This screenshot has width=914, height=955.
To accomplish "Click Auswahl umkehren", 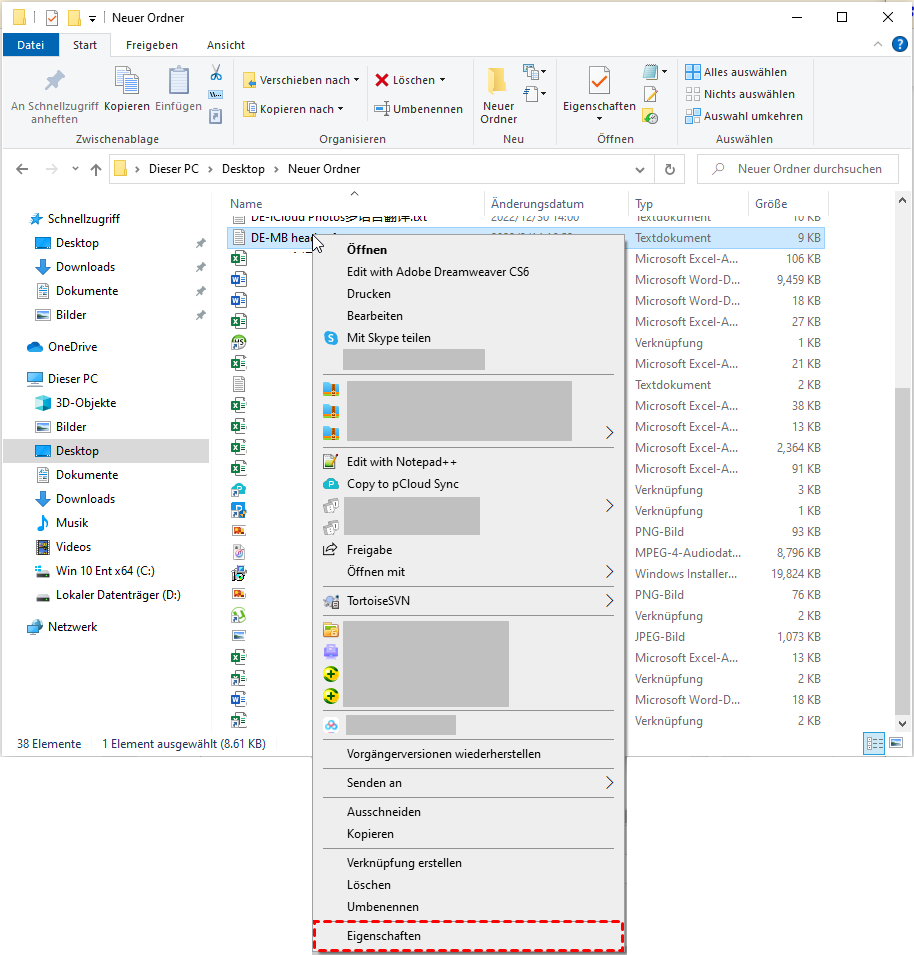I will click(x=744, y=116).
